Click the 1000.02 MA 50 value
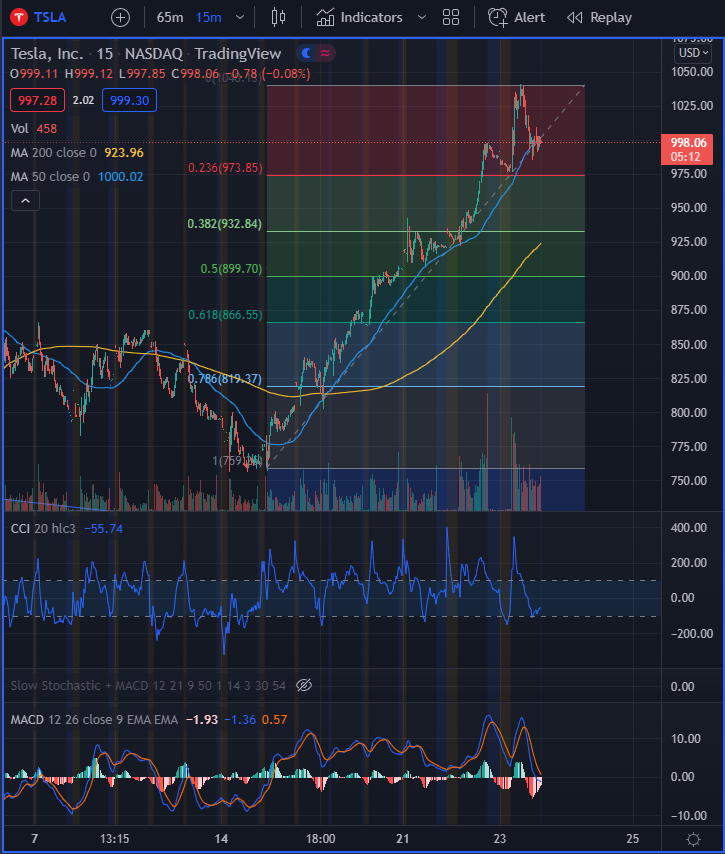Image resolution: width=725 pixels, height=854 pixels. (x=120, y=176)
